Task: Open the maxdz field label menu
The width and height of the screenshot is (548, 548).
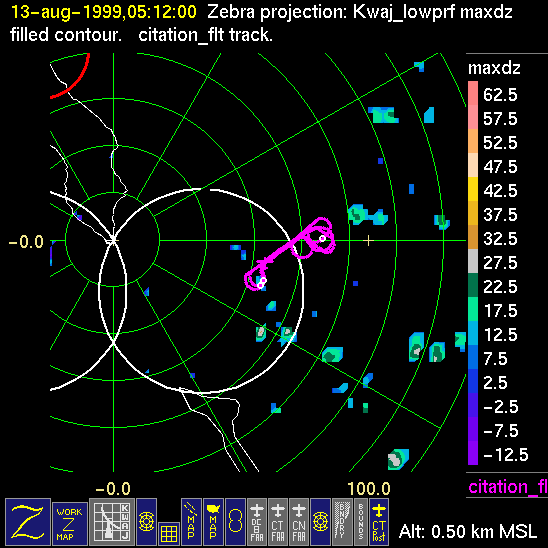Action: click(x=494, y=68)
